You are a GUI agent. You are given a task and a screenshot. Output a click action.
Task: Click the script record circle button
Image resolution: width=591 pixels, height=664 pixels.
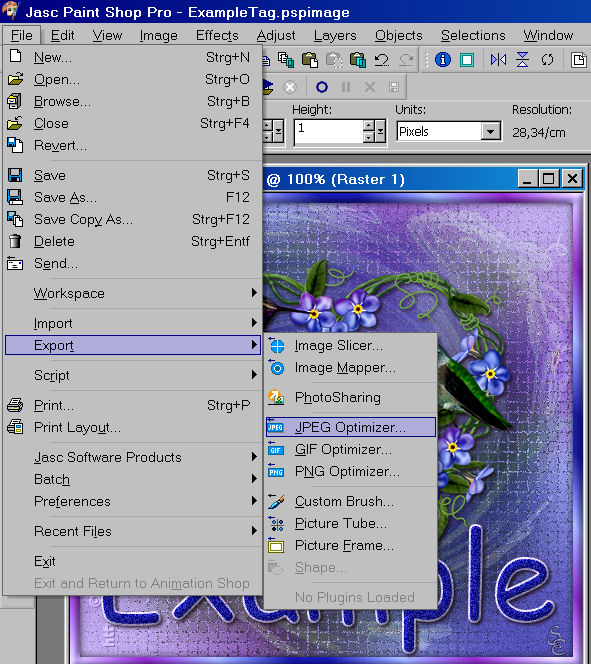pyautogui.click(x=322, y=87)
